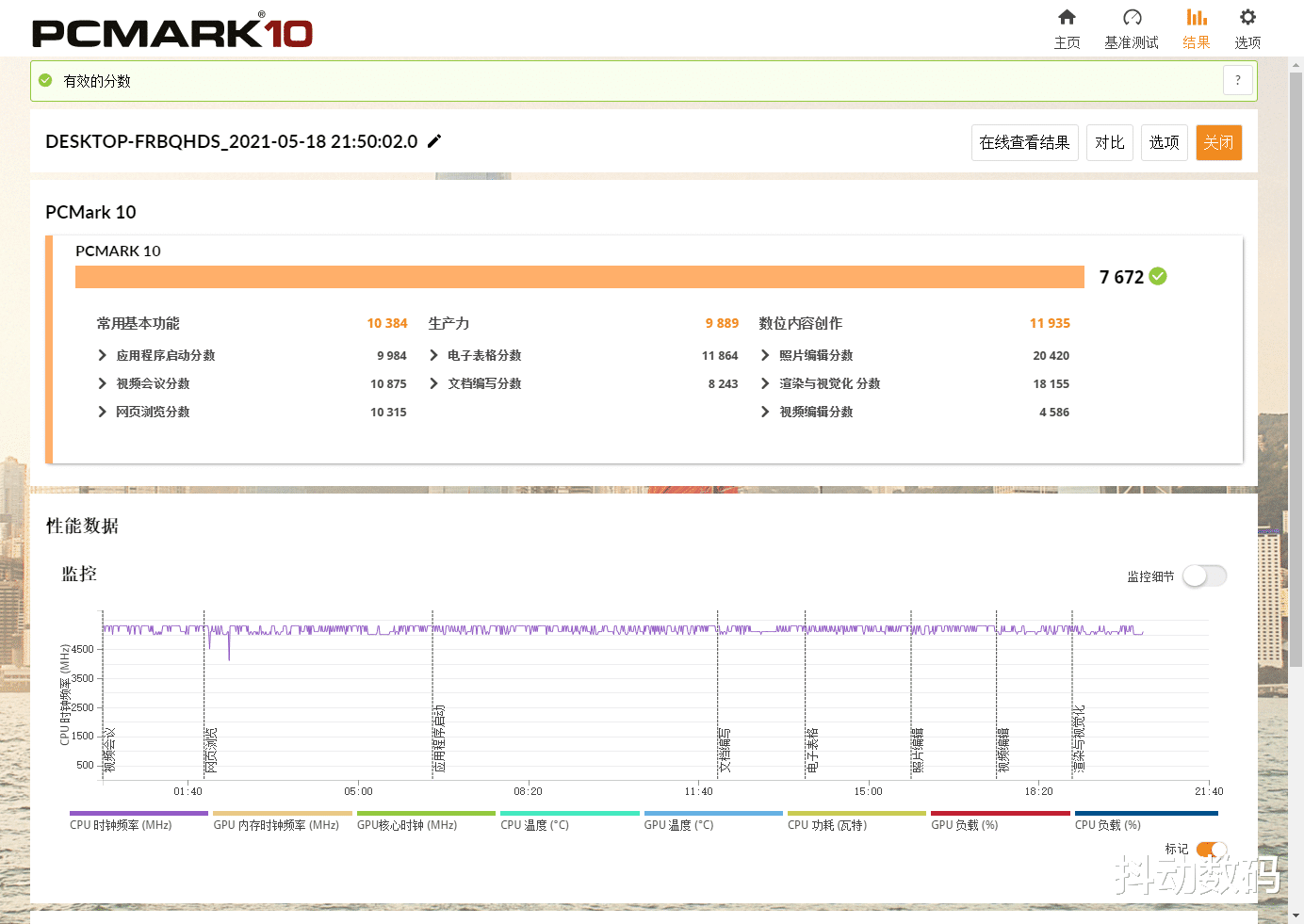Click the 应用程序启动分数 value 9 984

click(392, 355)
